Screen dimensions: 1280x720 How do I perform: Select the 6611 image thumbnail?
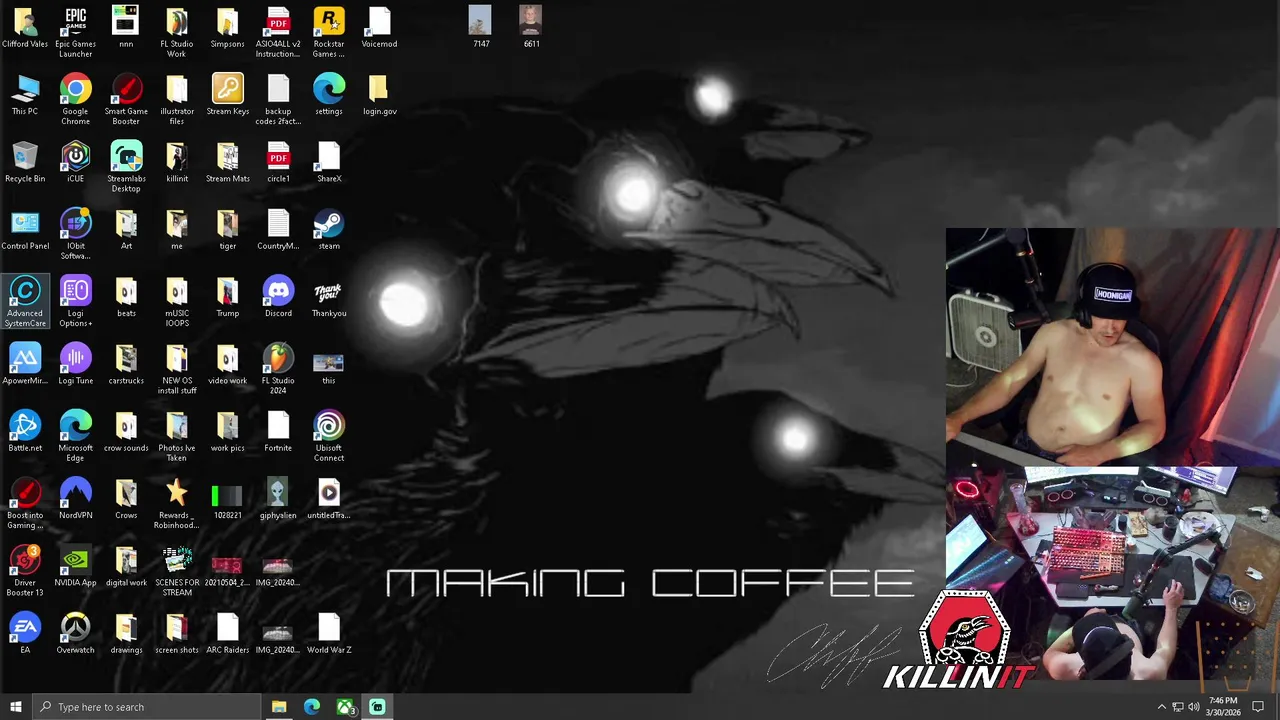[x=531, y=26]
